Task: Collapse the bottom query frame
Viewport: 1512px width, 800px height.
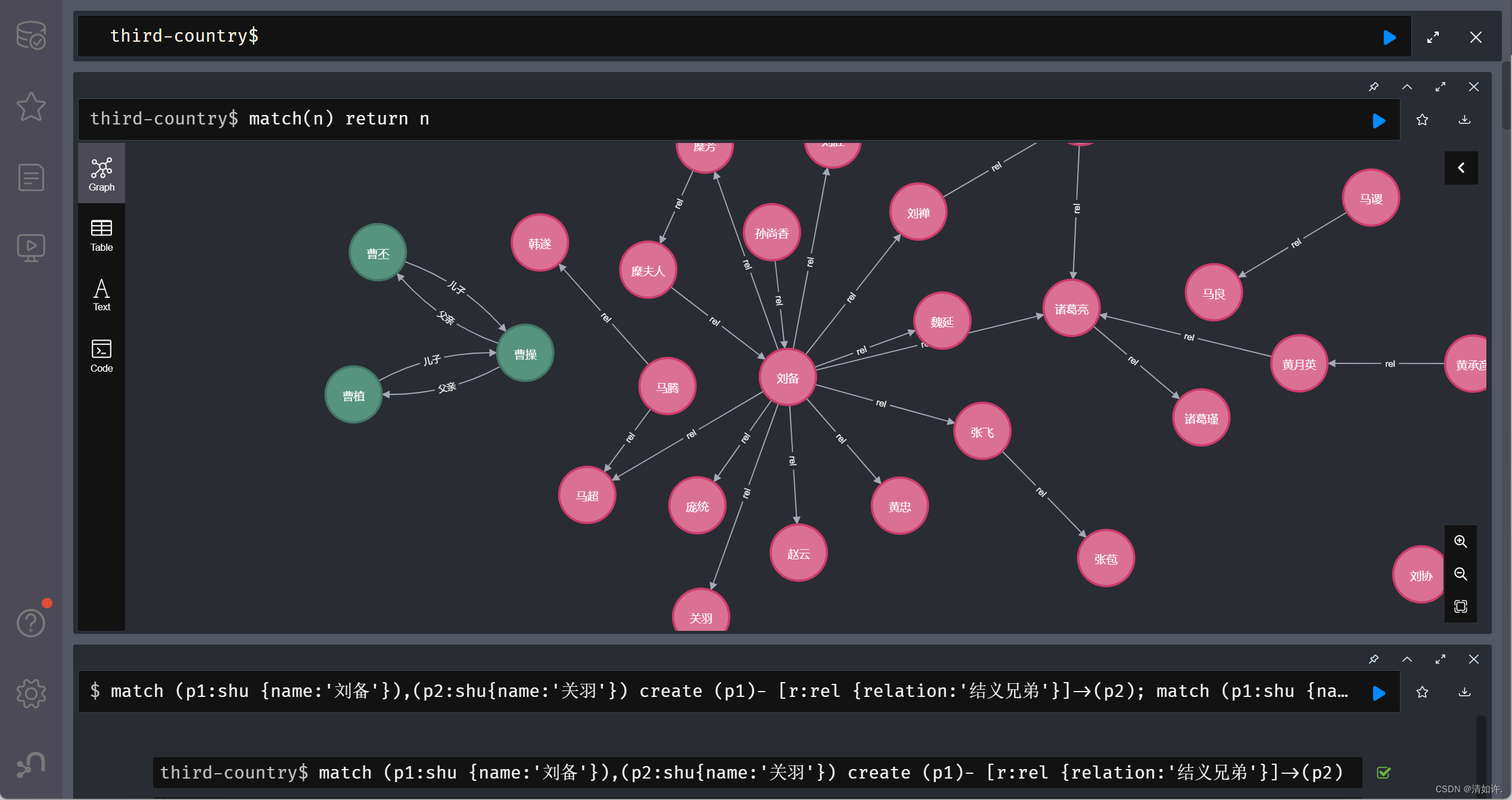Action: [1407, 659]
